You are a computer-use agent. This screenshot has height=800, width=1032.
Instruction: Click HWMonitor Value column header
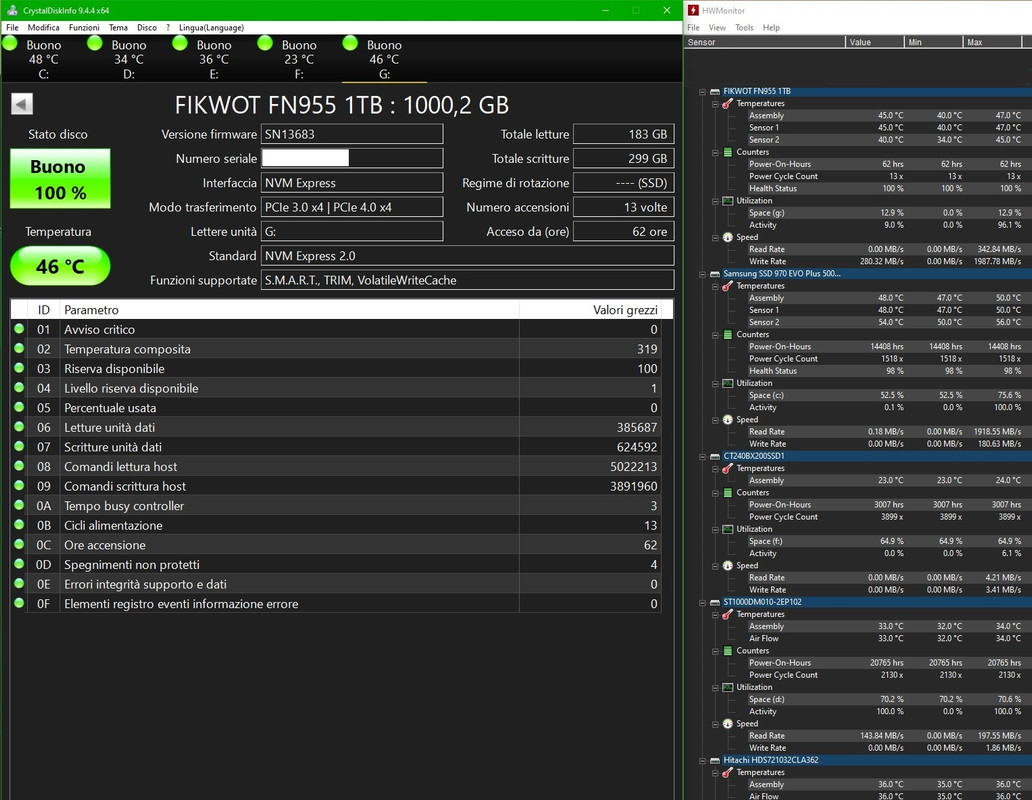(875, 42)
